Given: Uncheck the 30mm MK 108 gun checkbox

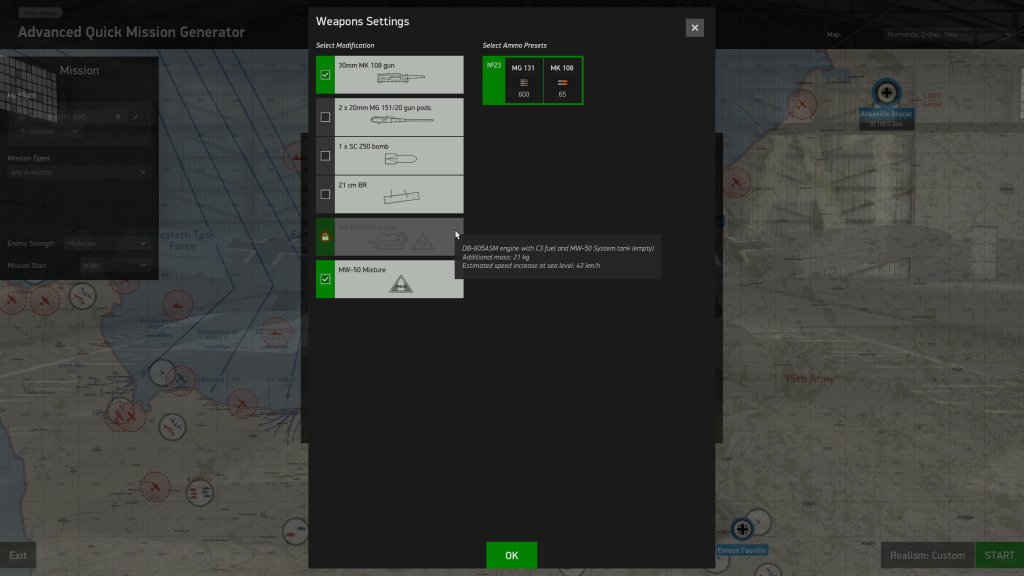Looking at the screenshot, I should (x=325, y=75).
